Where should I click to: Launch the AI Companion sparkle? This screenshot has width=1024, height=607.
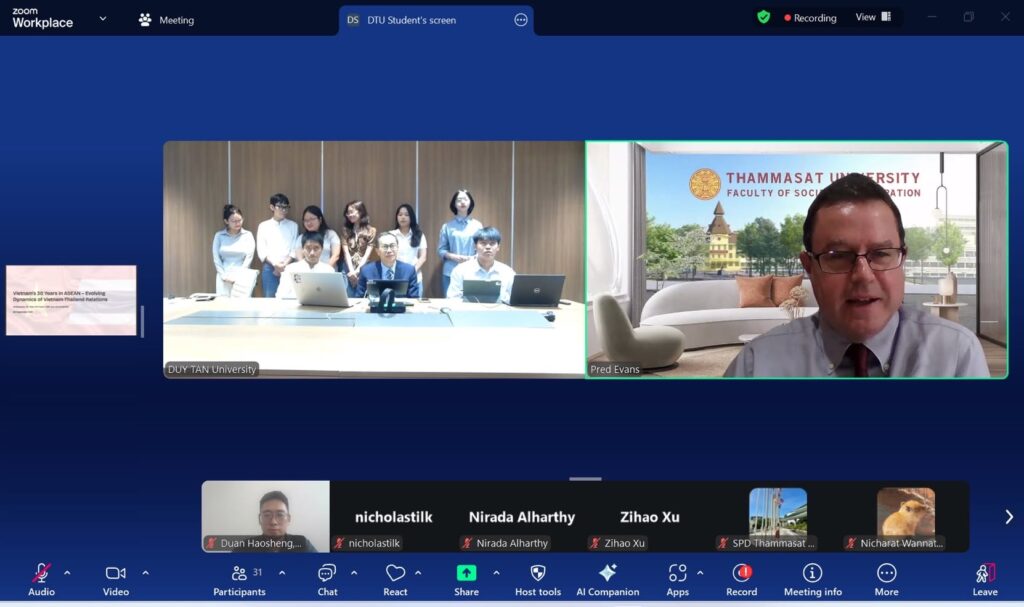[x=607, y=580]
